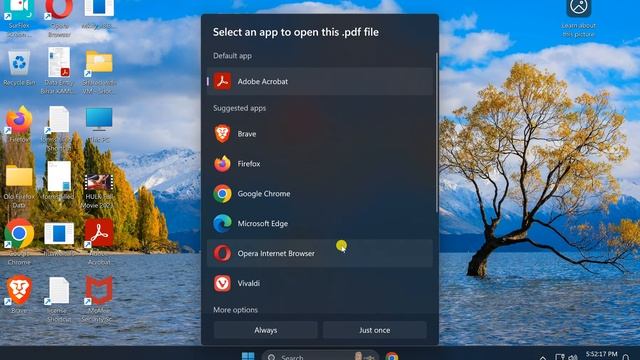
Task: Select Google Chrome to open the PDF
Action: 320,193
